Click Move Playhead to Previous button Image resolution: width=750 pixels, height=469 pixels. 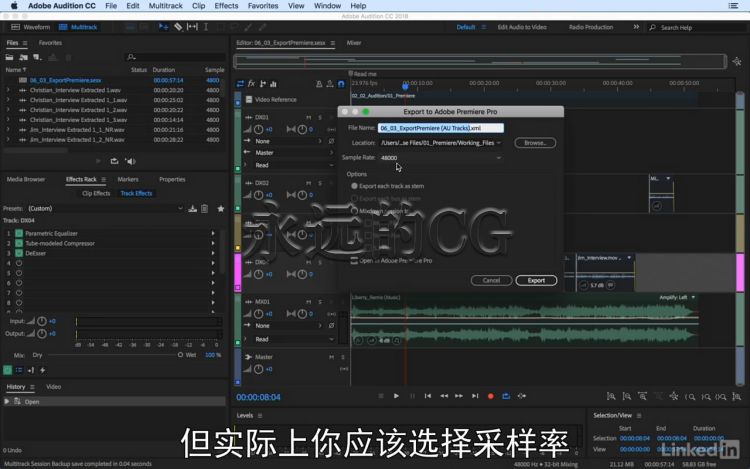(428, 396)
